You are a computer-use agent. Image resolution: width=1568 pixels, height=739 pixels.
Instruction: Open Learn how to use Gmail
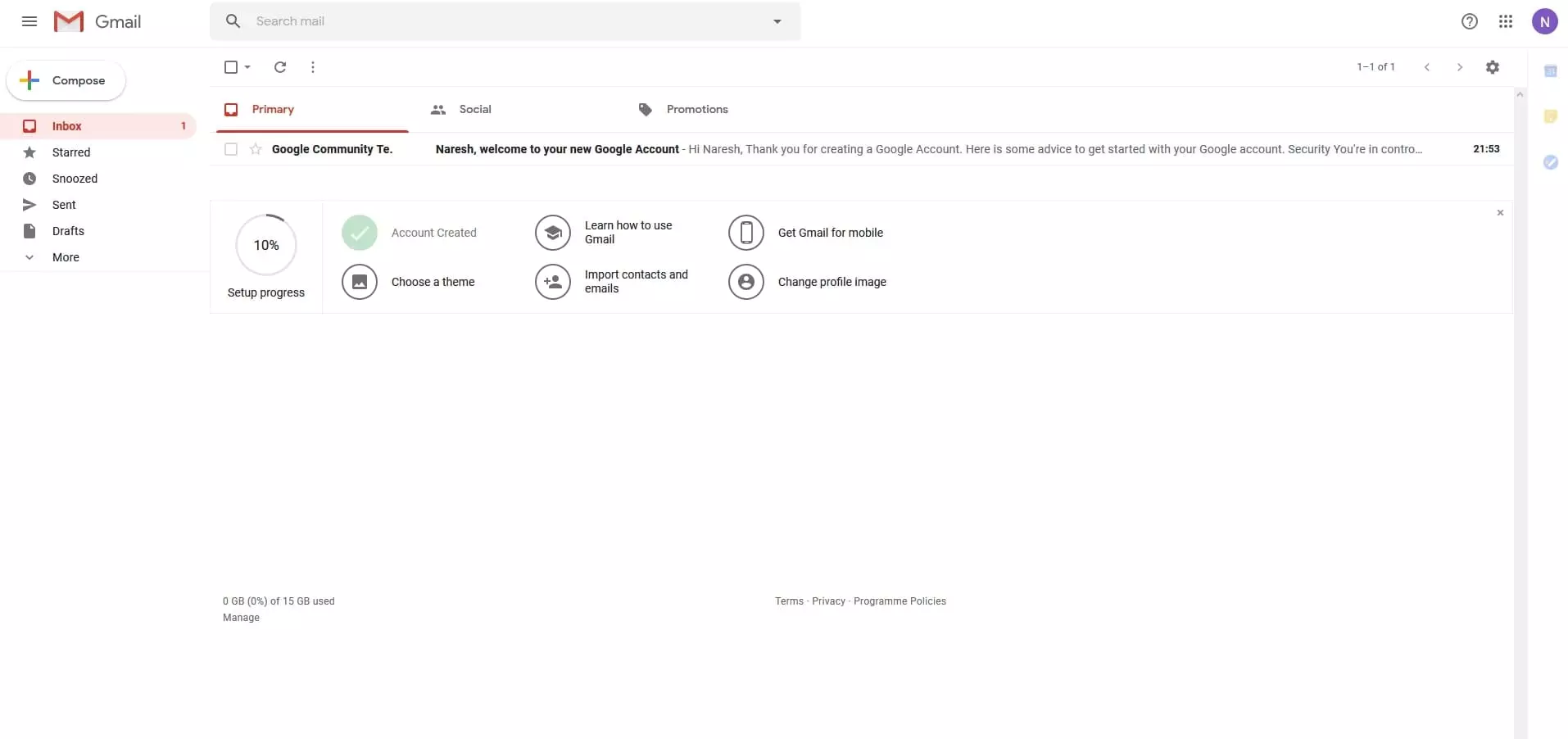pyautogui.click(x=628, y=233)
